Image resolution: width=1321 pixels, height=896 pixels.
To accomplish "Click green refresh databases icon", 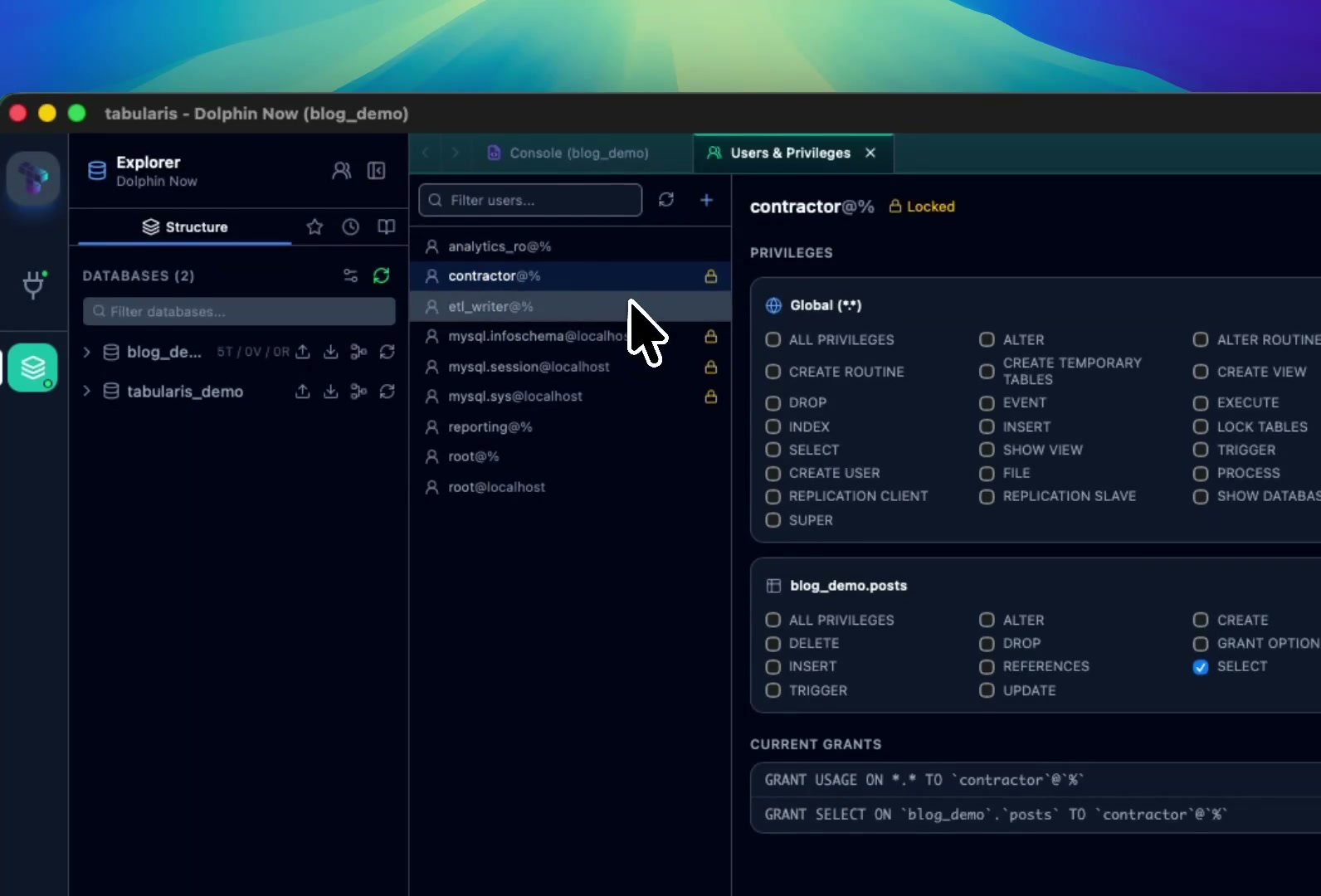I will (382, 275).
